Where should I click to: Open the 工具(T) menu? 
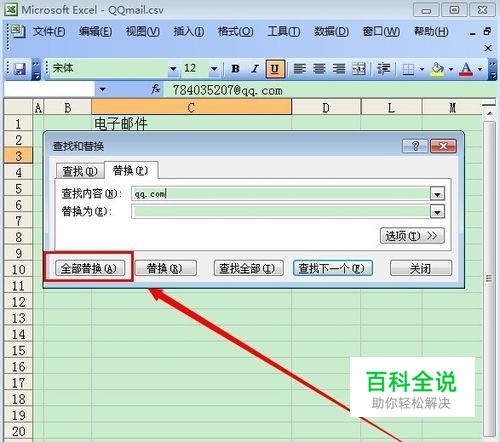click(284, 32)
